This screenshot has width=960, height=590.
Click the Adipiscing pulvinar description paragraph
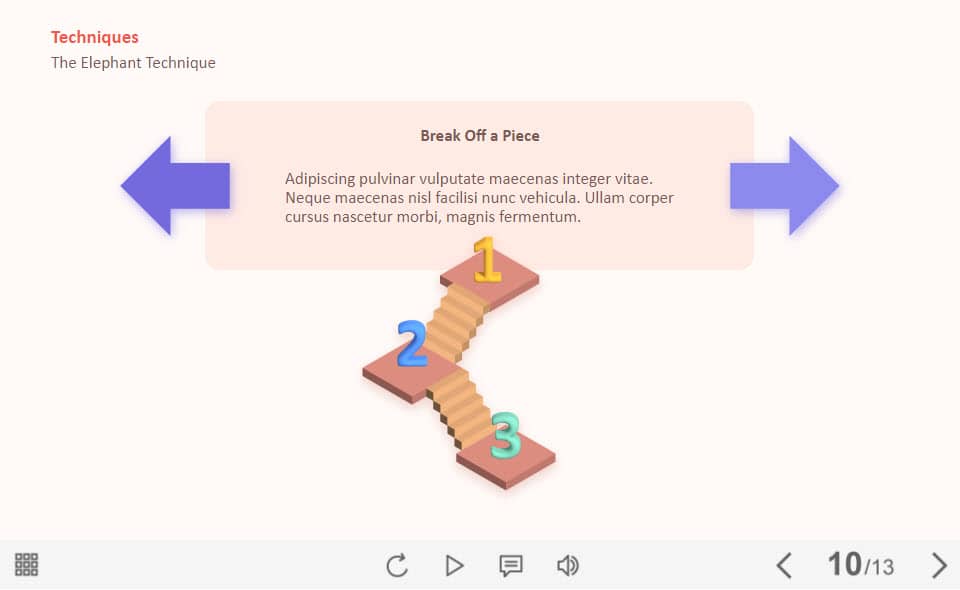tap(479, 198)
